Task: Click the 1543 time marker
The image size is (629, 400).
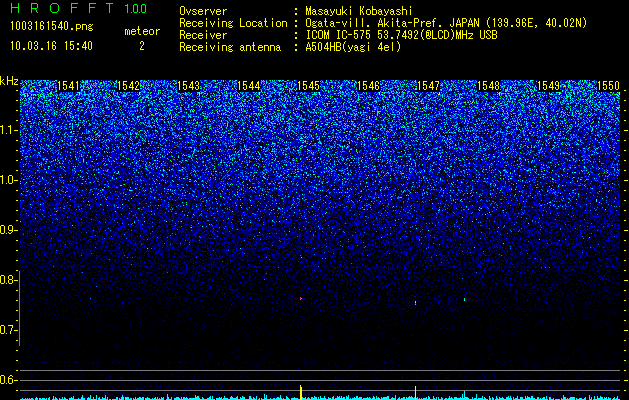Action: coord(189,86)
